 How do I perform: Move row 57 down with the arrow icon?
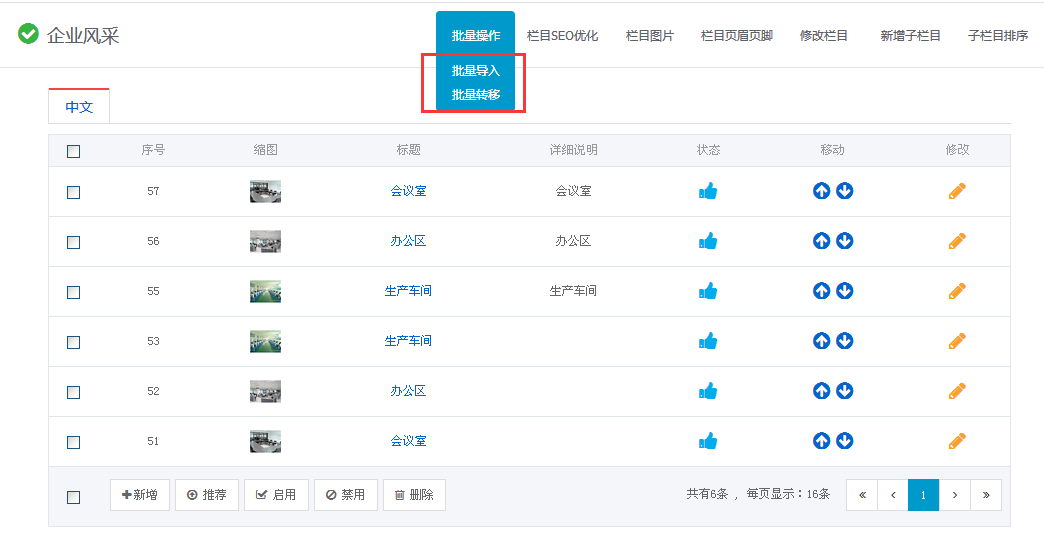coord(845,191)
